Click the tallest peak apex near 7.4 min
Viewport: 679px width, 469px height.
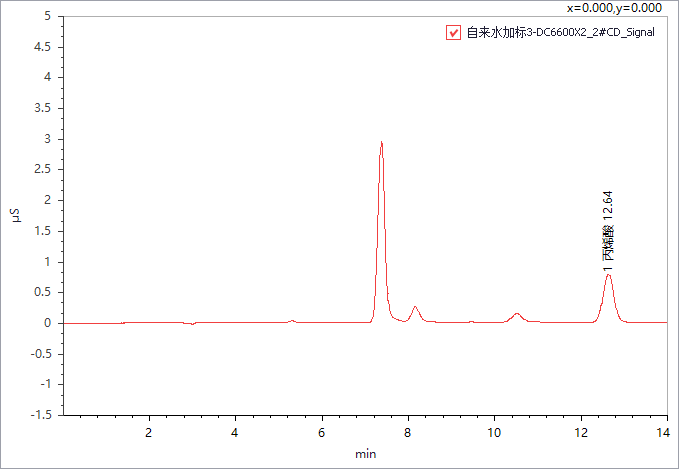(381, 142)
